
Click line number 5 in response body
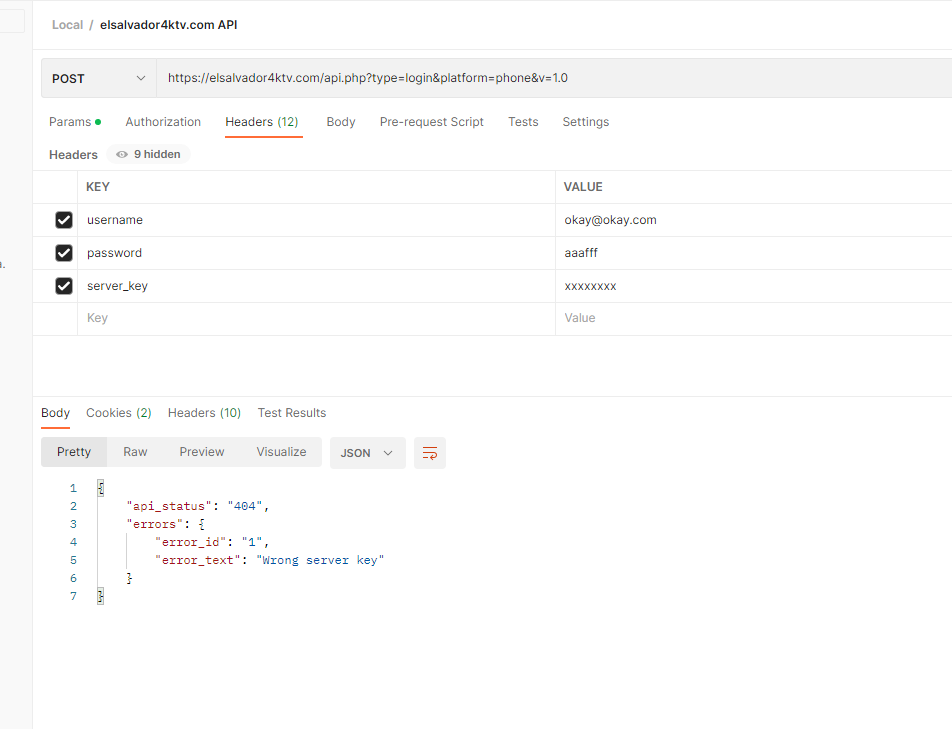coord(73,559)
